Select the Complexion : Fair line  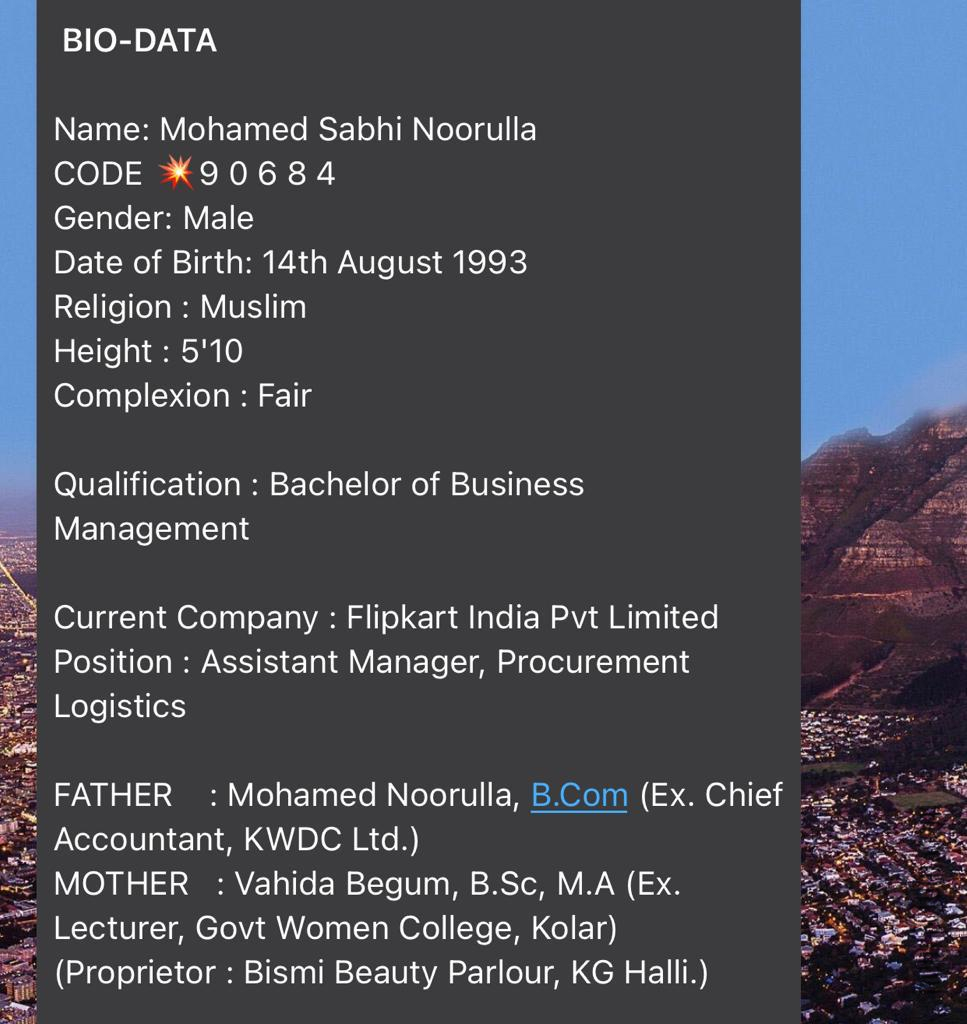183,396
